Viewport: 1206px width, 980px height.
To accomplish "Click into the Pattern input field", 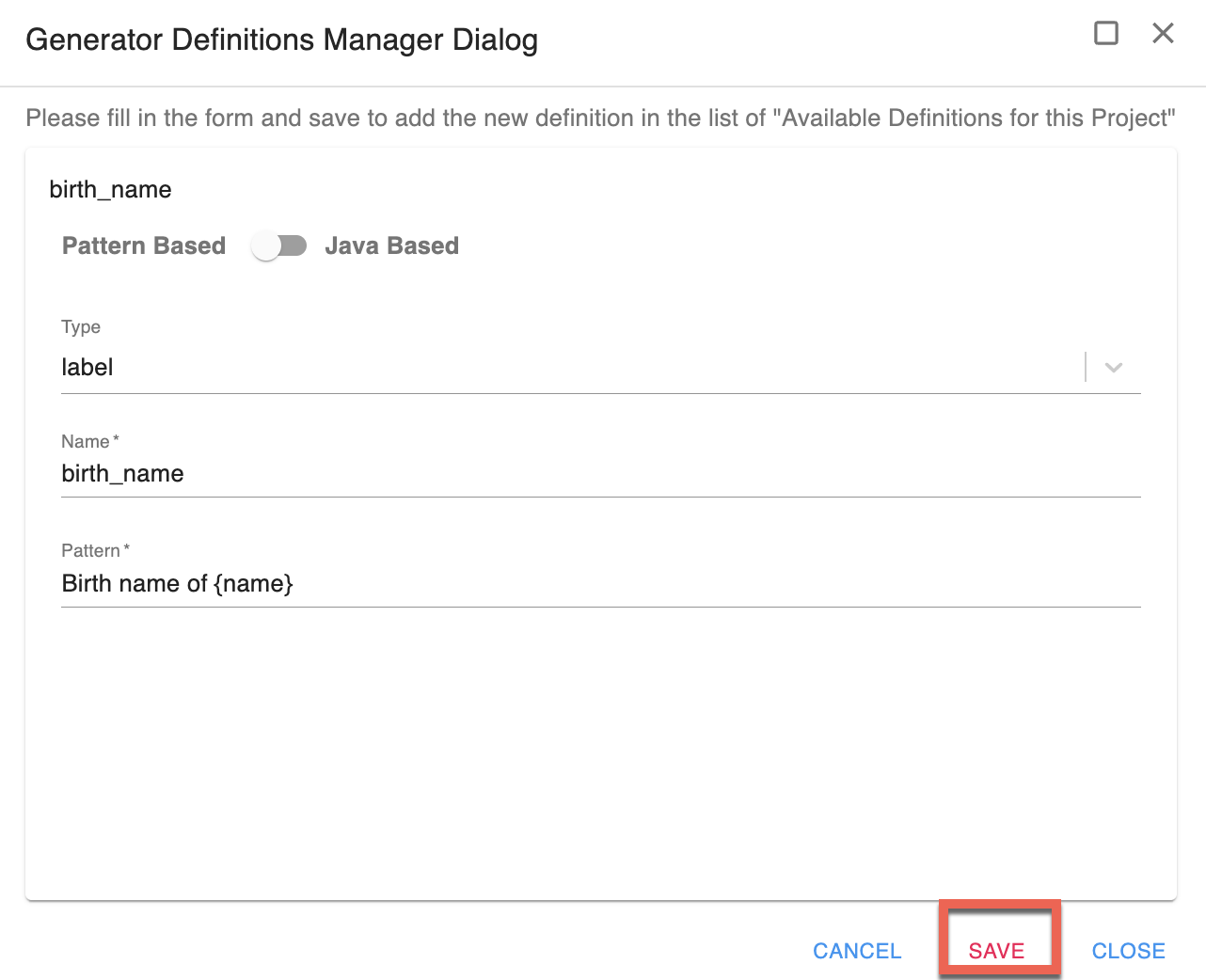I will tap(564, 584).
